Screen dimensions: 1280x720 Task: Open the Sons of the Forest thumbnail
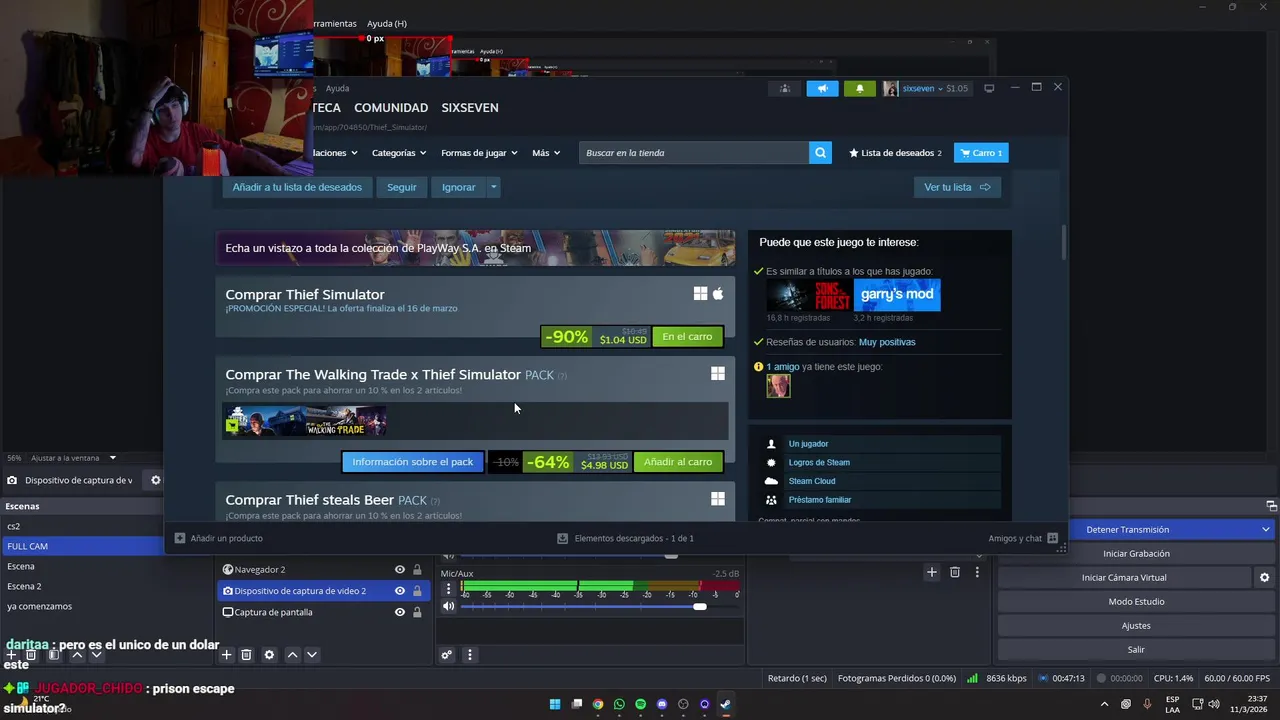click(x=809, y=295)
